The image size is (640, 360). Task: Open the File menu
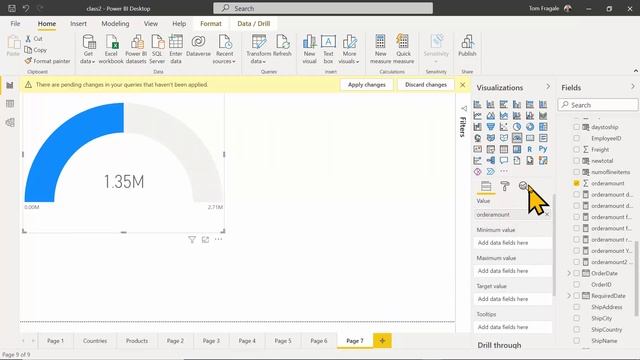click(x=16, y=24)
